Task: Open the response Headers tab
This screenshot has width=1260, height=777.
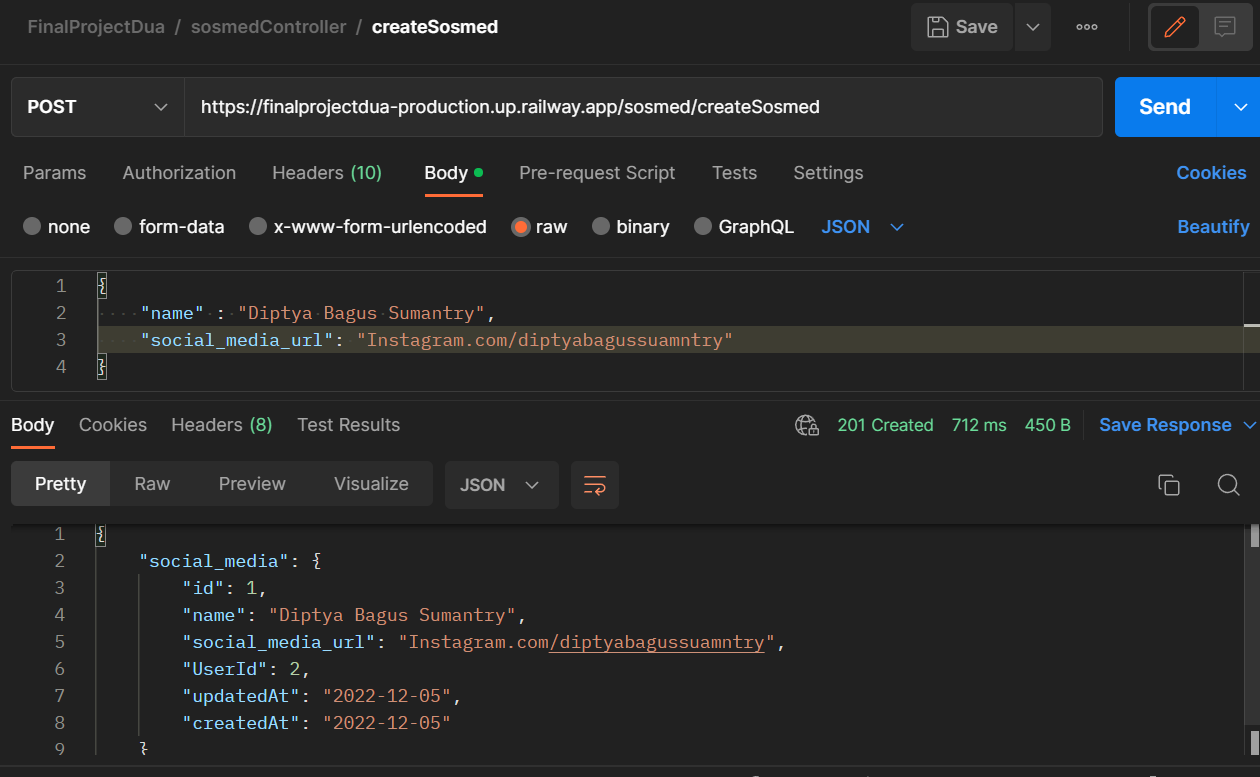Action: pyautogui.click(x=221, y=424)
